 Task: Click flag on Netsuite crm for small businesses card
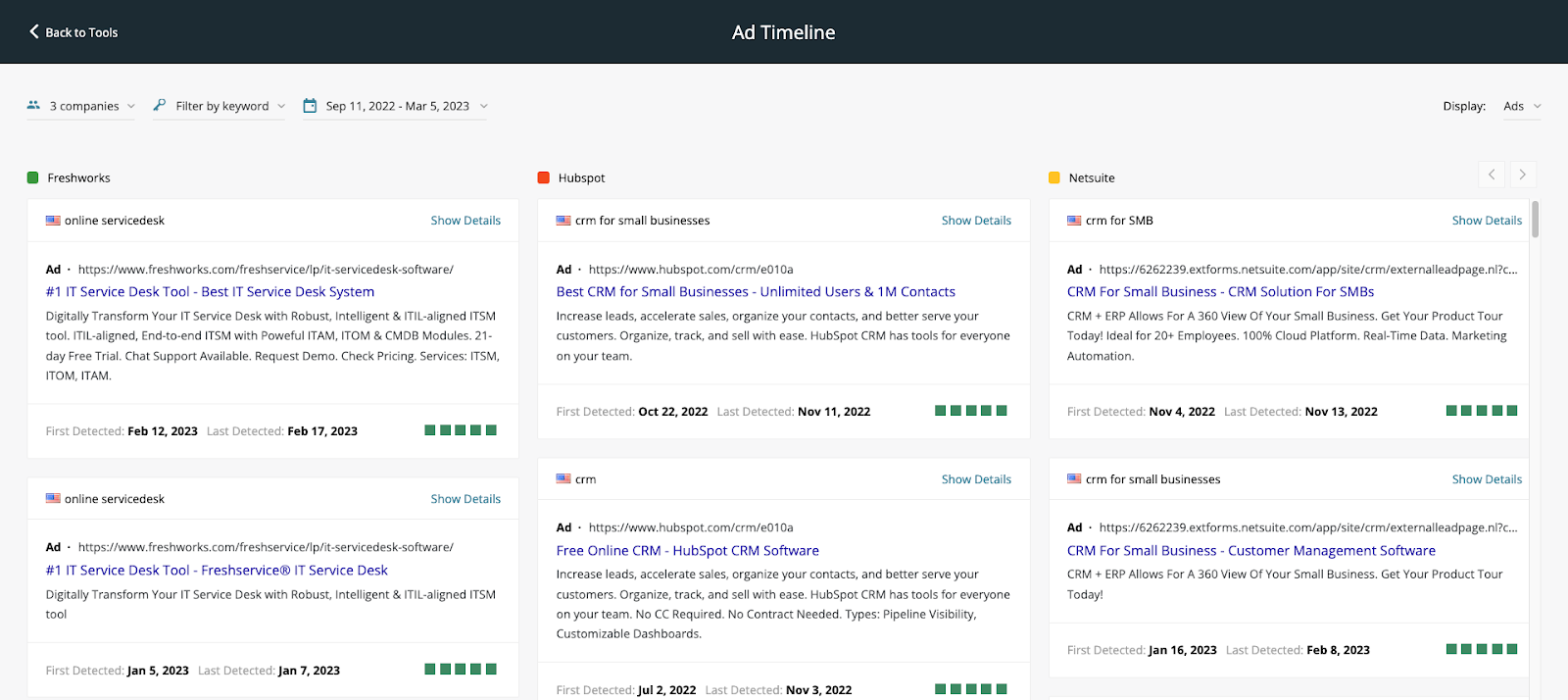tap(1074, 479)
